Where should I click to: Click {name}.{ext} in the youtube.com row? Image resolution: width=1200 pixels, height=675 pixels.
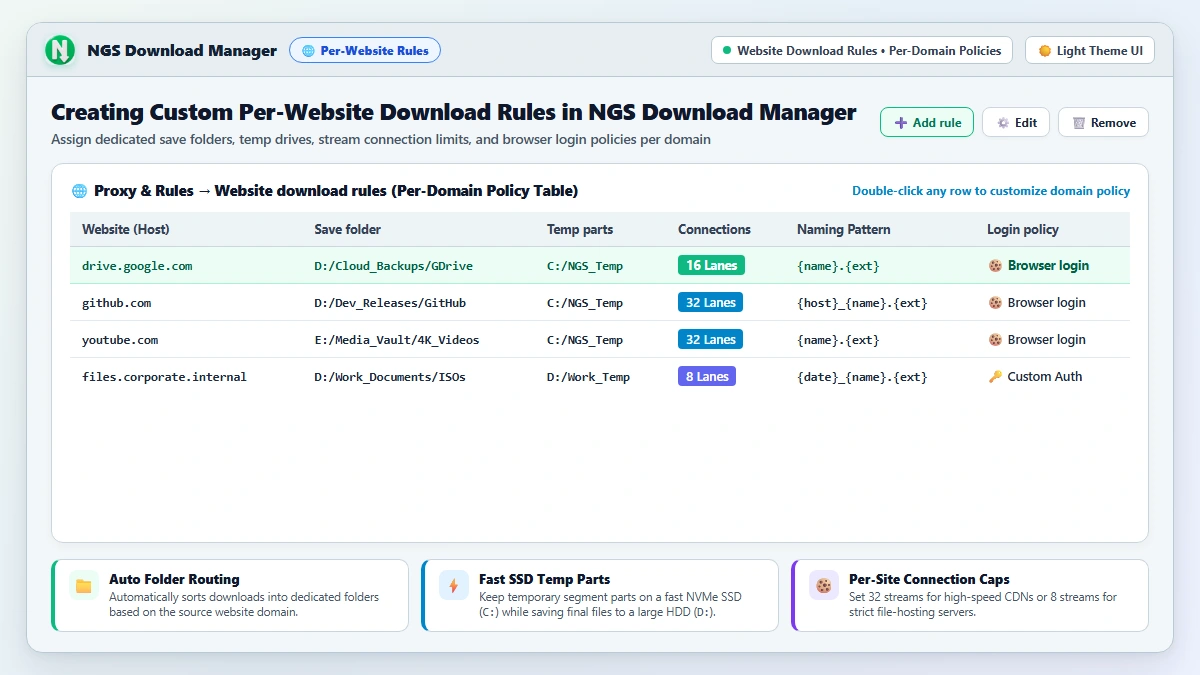tap(838, 340)
